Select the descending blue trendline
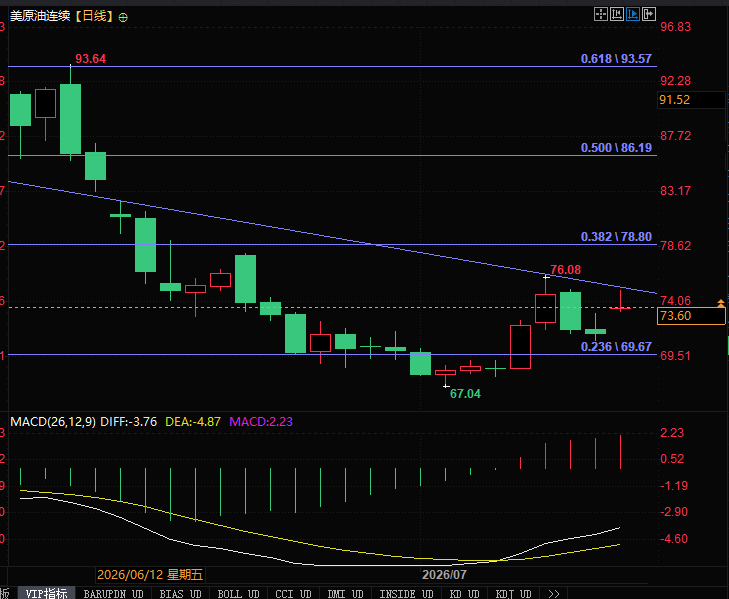 (325, 237)
